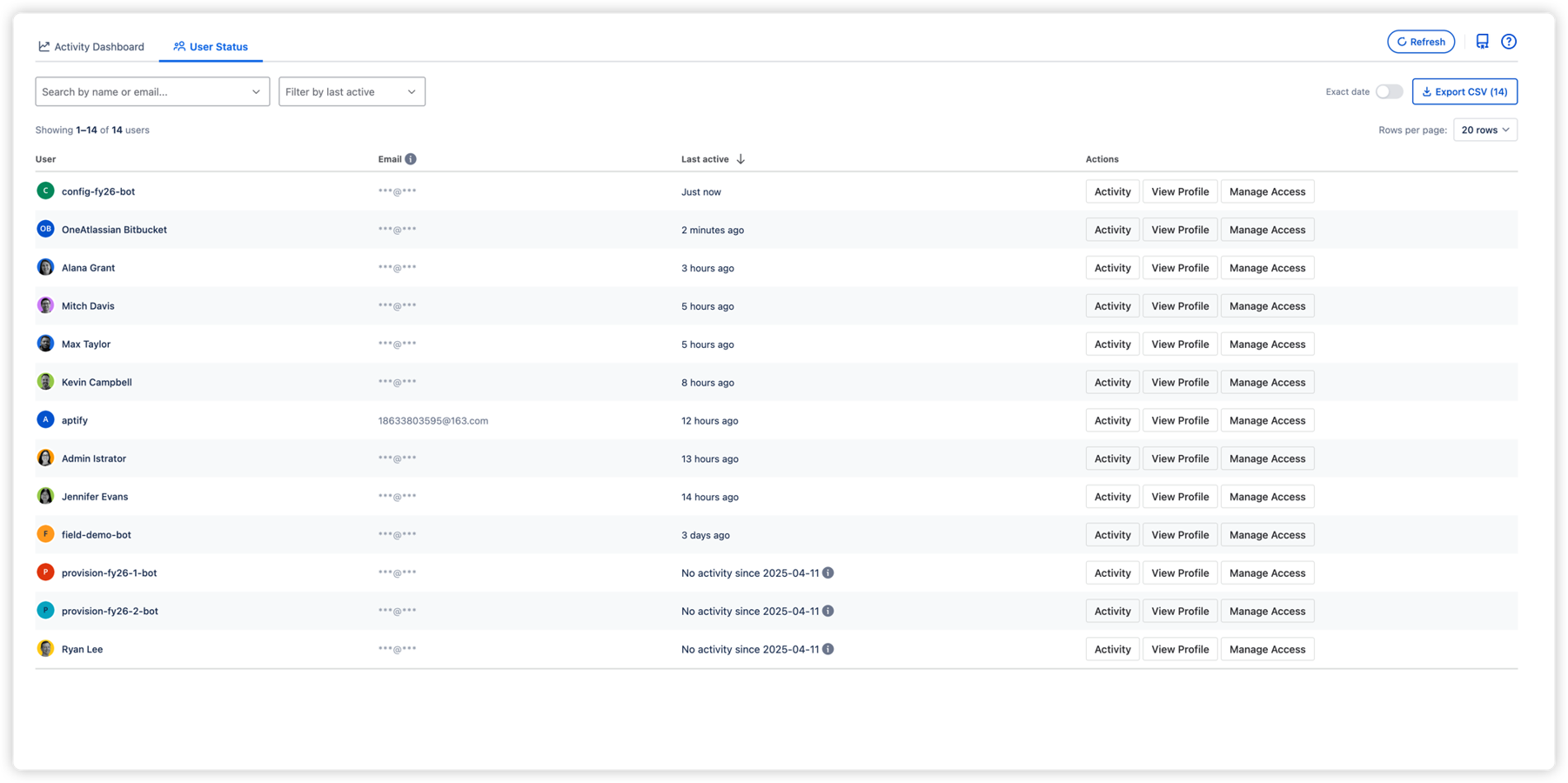
Task: Manage access for Jennifer Evans
Action: tap(1267, 497)
